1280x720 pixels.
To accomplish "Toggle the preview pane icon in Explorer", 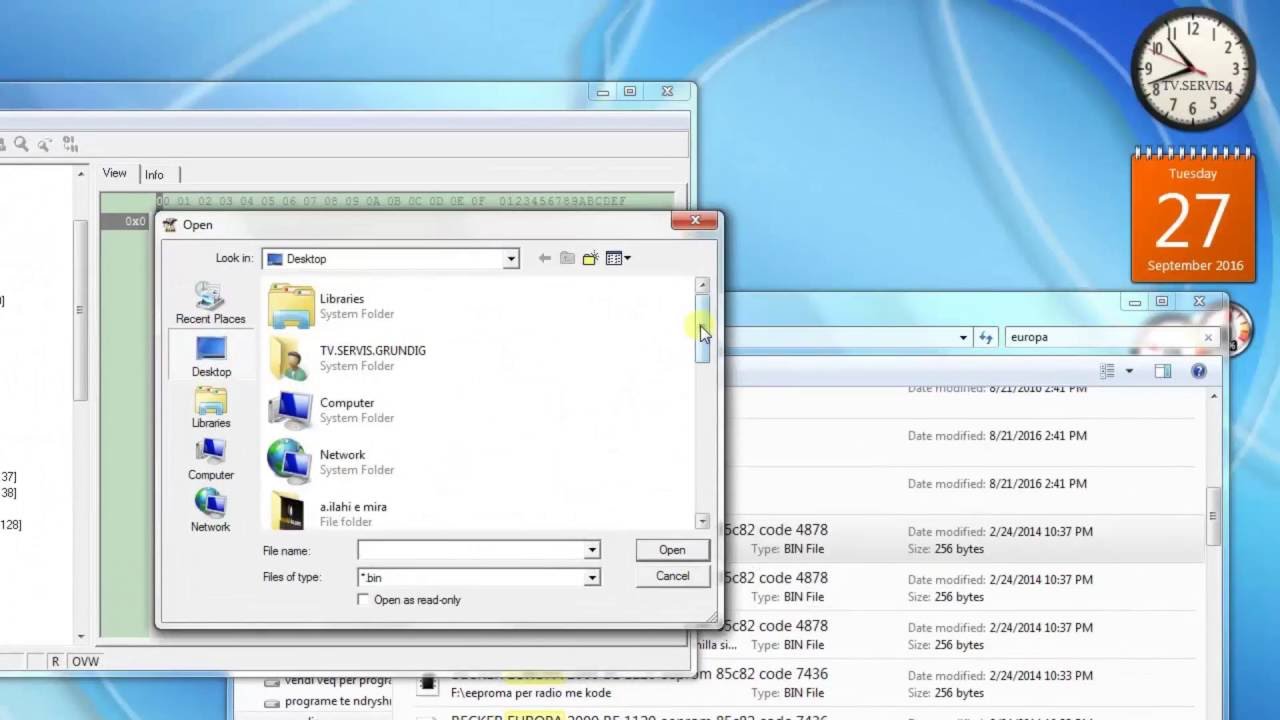I will tap(1162, 371).
